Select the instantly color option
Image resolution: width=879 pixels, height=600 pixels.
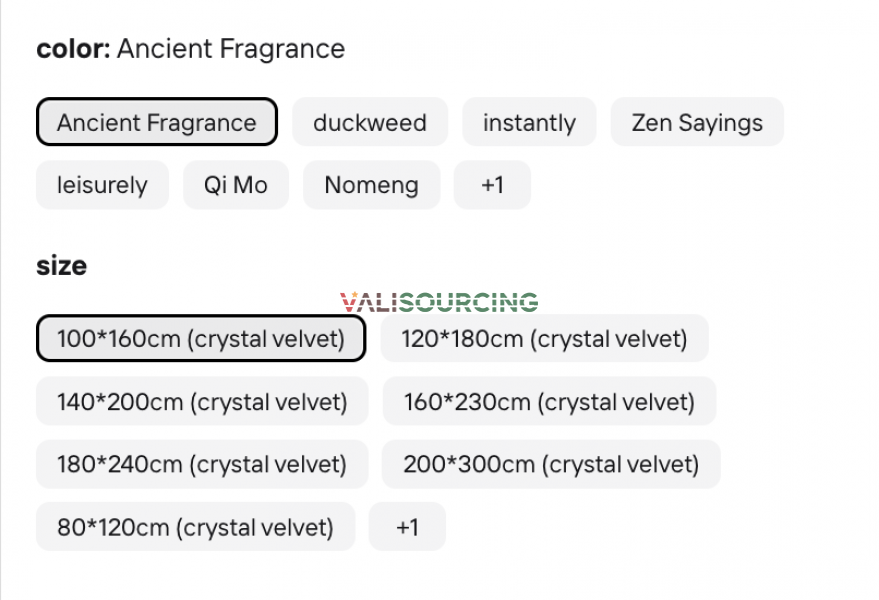[529, 122]
